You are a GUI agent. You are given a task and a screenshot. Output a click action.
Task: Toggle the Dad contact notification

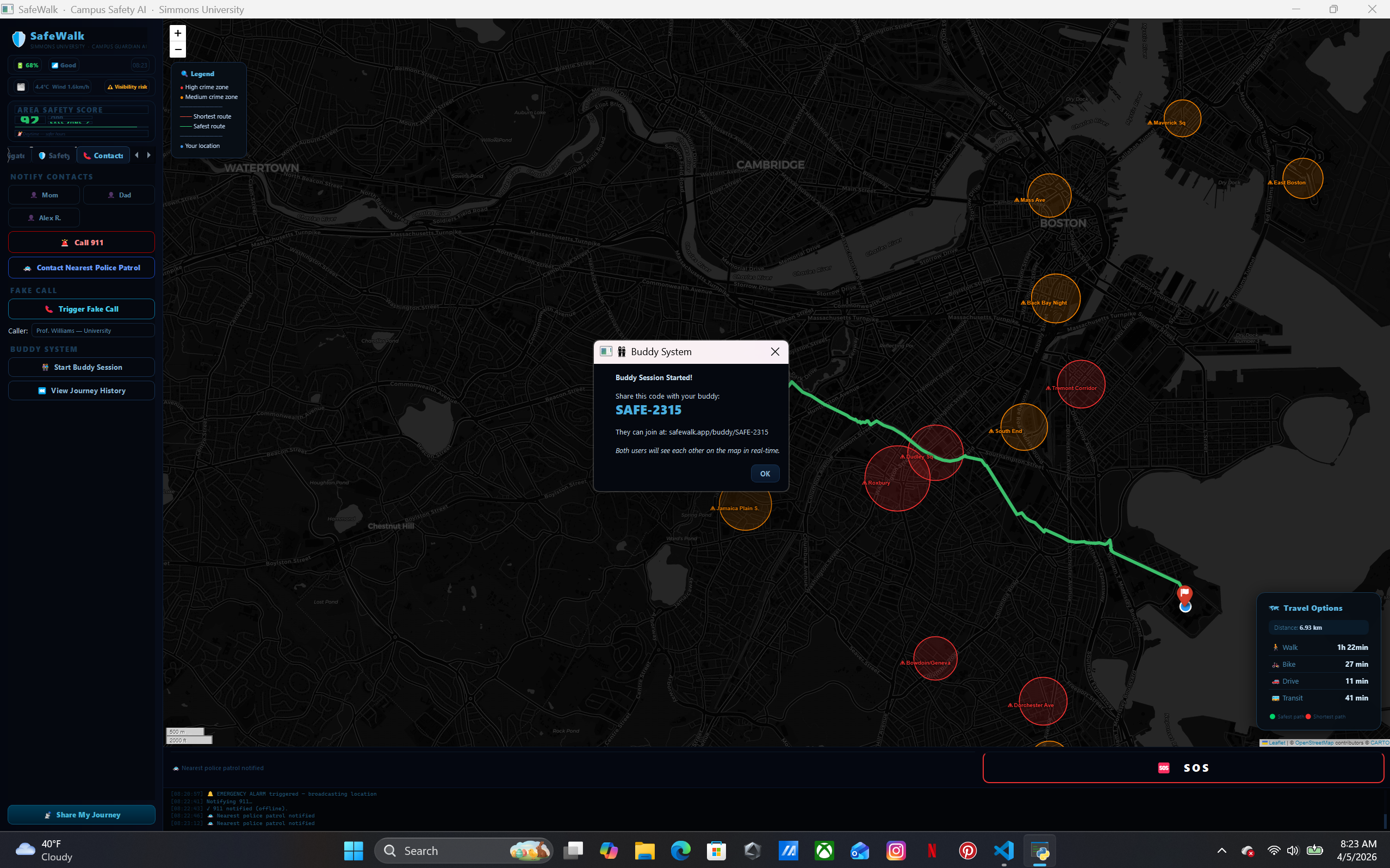[x=119, y=195]
